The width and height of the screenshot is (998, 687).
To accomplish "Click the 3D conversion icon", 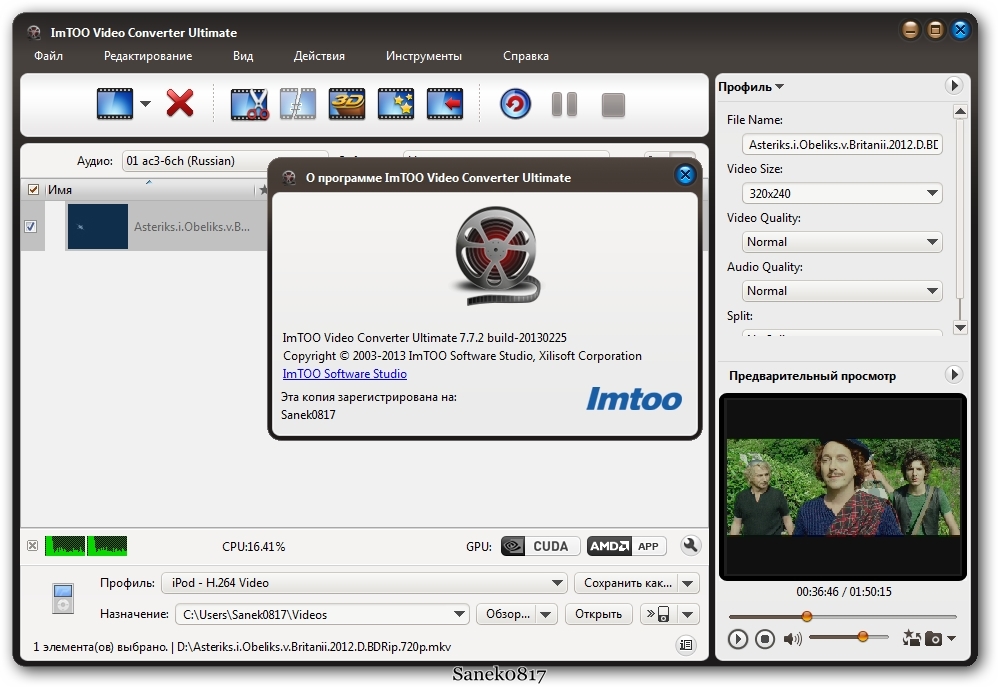I will click(347, 103).
